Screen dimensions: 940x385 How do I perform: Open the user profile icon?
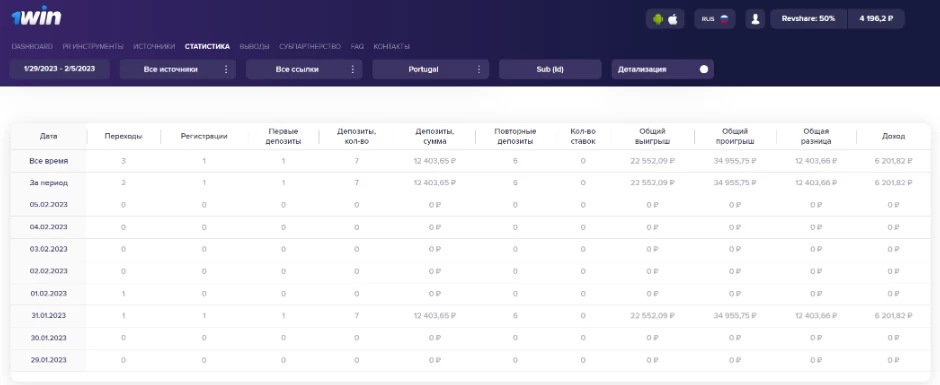[755, 19]
